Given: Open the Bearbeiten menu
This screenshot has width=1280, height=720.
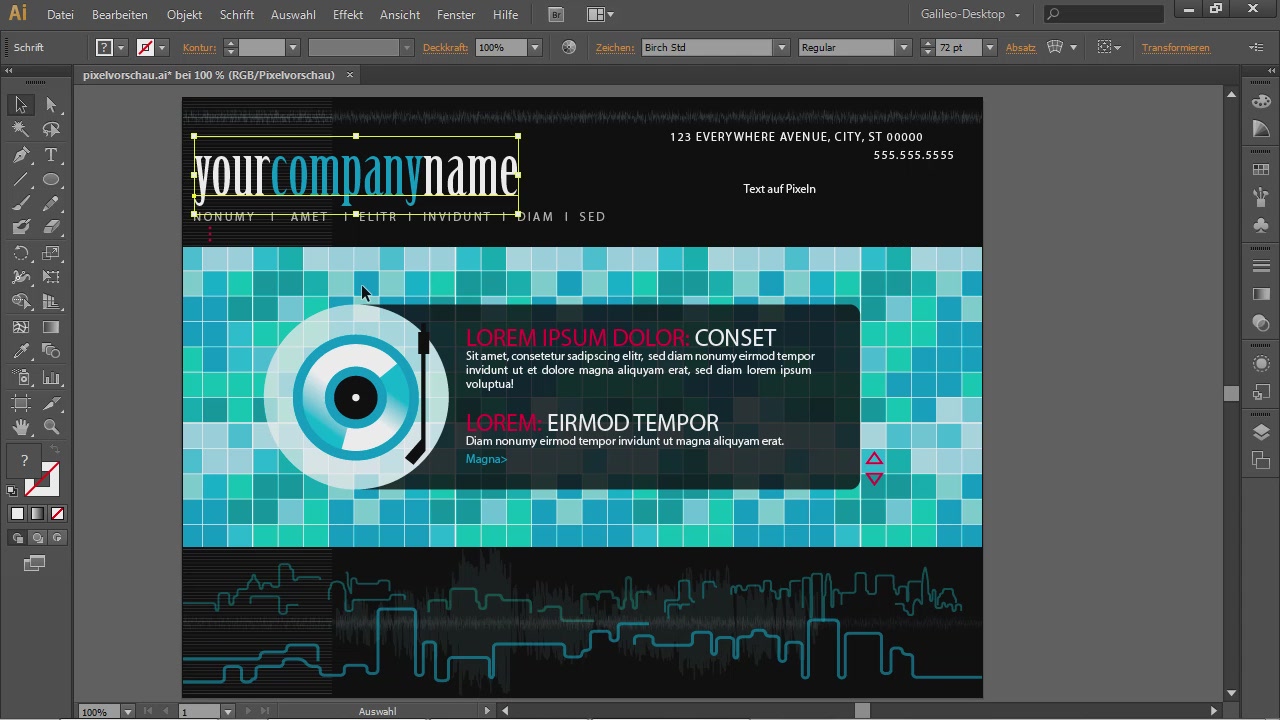Looking at the screenshot, I should pyautogui.click(x=119, y=15).
